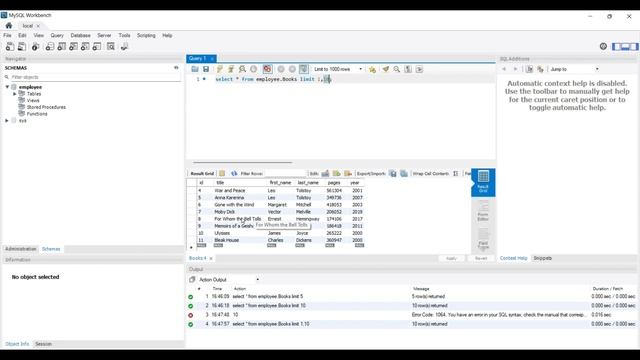Rollback transaction icon in query toolbar
Viewport: 640px width, 360px height.
[x=292, y=69]
